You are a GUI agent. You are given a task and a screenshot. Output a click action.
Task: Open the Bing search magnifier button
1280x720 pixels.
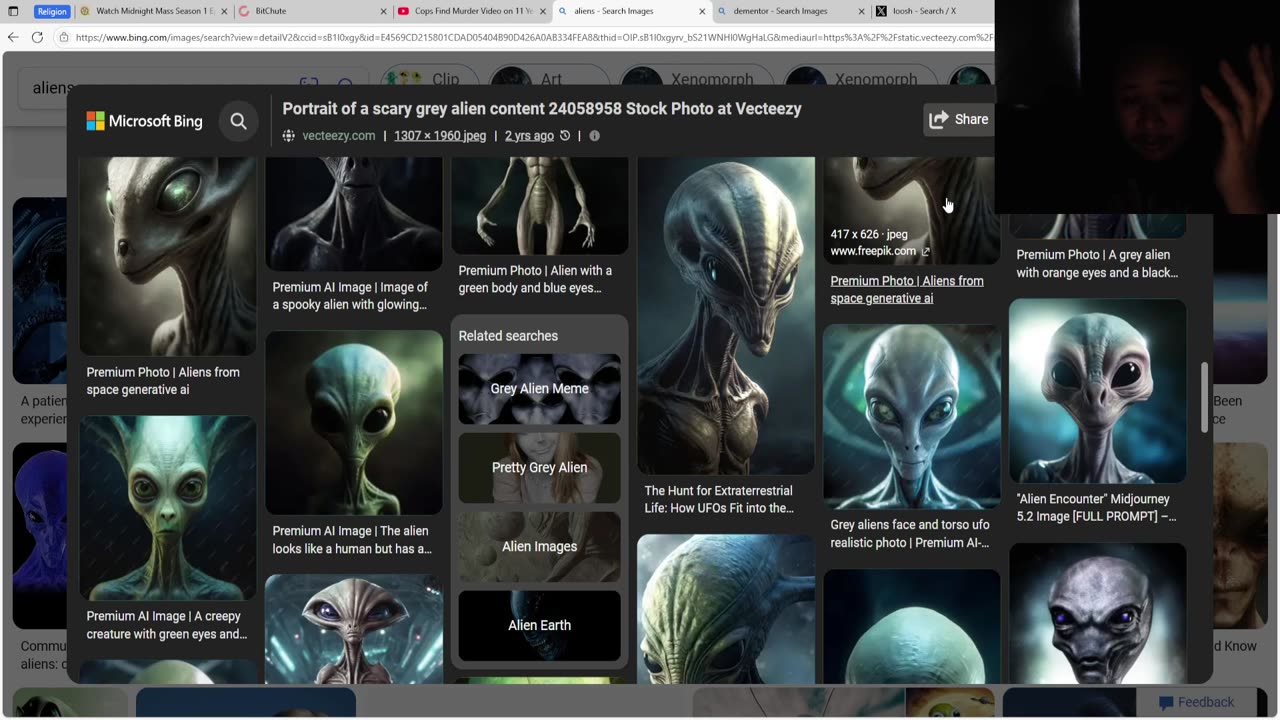pyautogui.click(x=238, y=121)
